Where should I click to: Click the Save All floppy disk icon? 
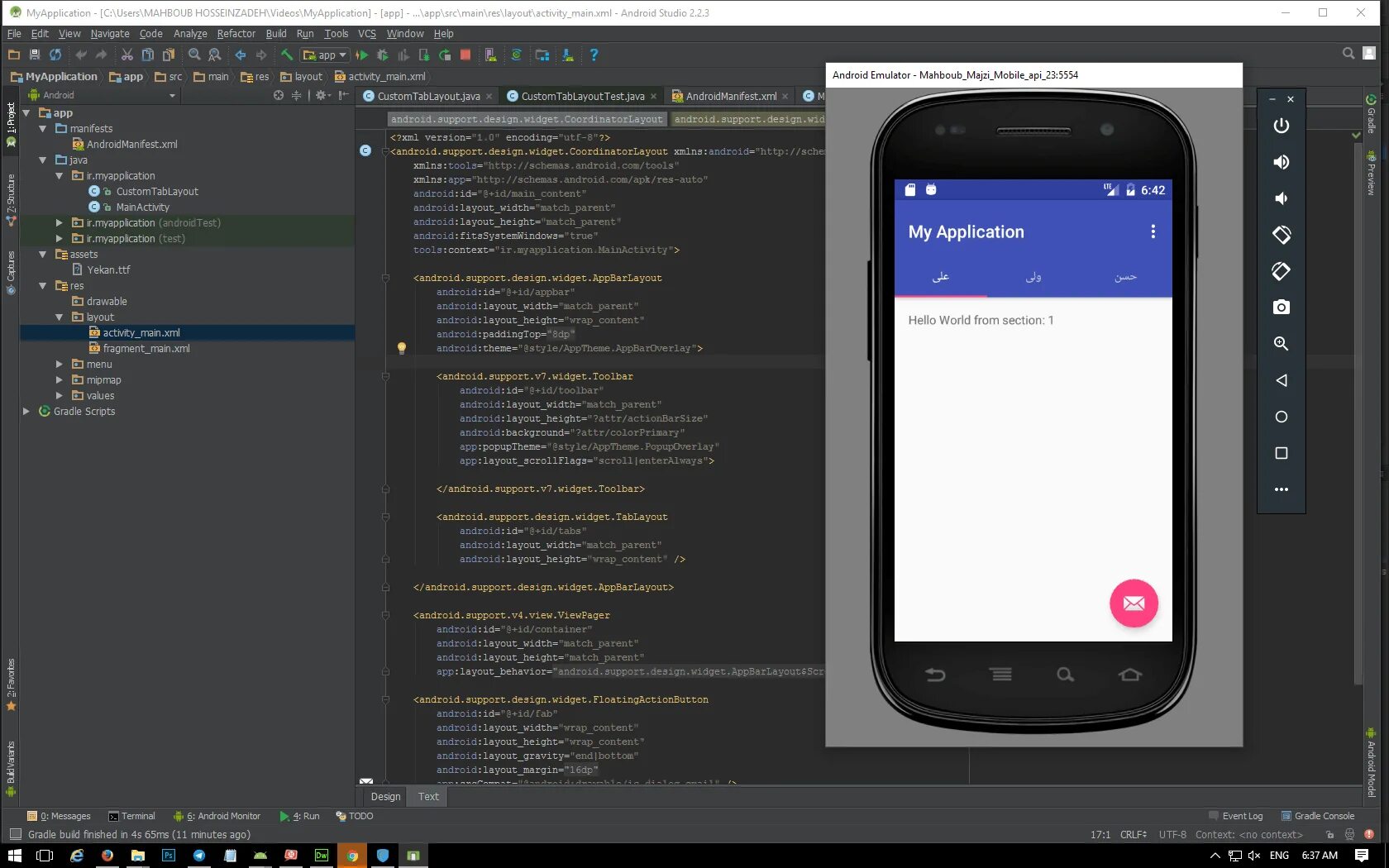click(x=35, y=55)
